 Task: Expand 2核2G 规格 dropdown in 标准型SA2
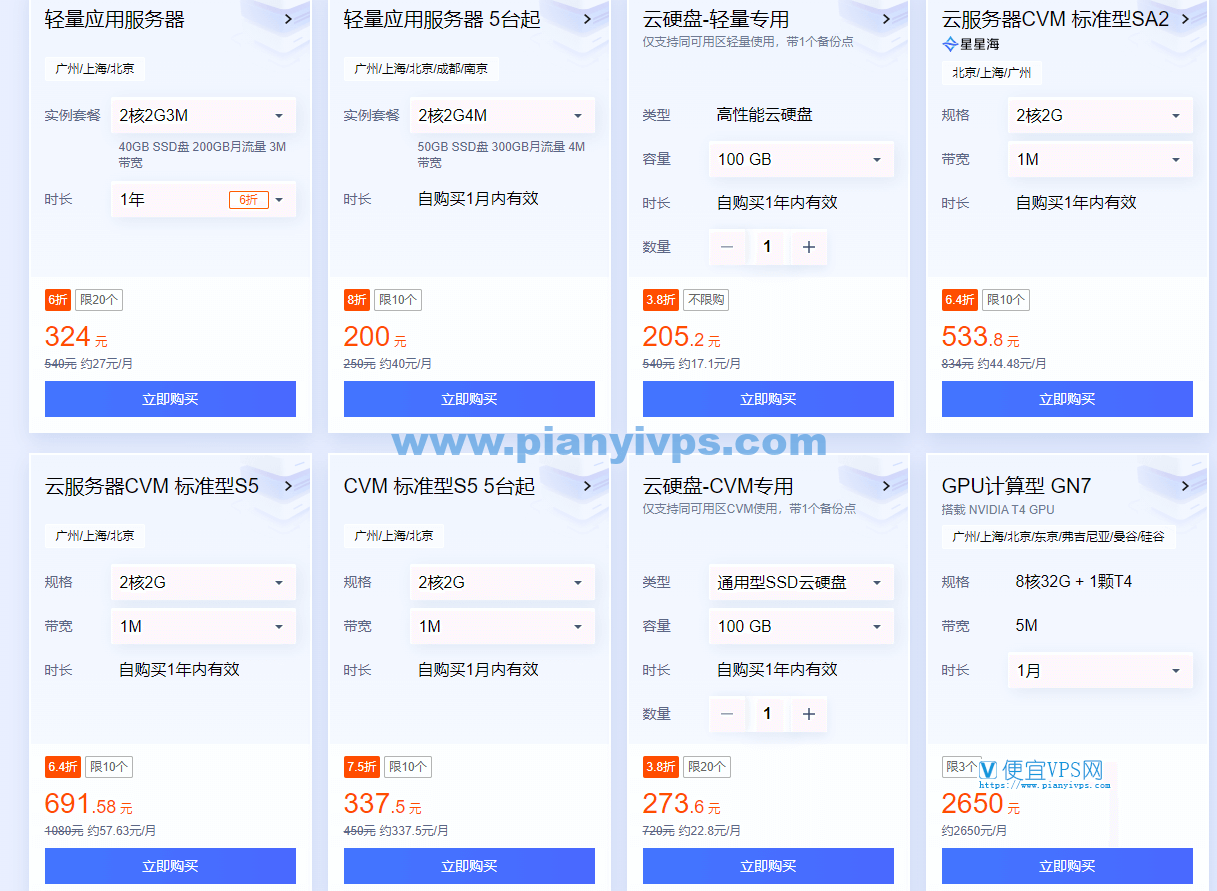click(x=1100, y=115)
